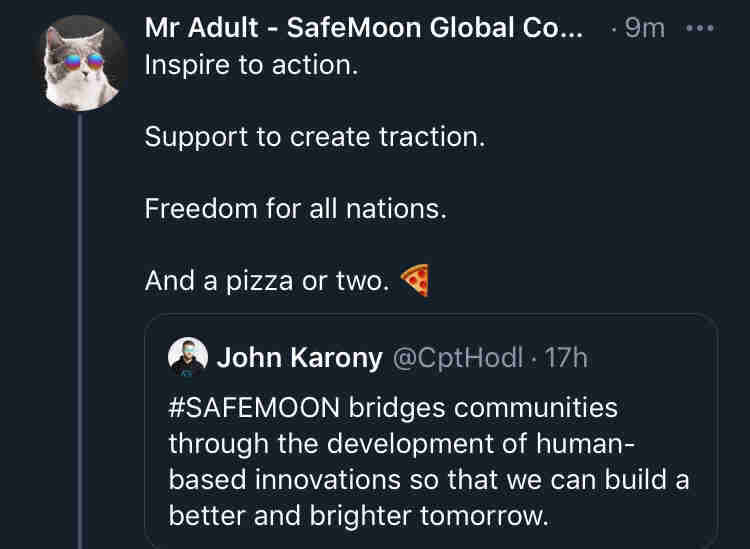Open the three-dot more options menu
Image resolution: width=750 pixels, height=549 pixels.
[x=700, y=29]
